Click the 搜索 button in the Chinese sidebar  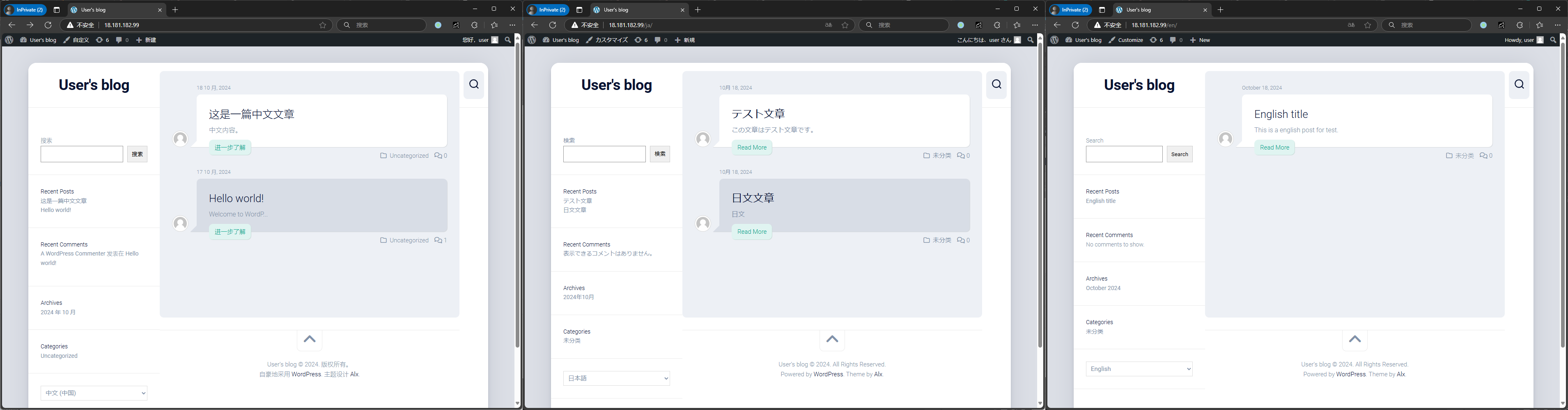(137, 154)
